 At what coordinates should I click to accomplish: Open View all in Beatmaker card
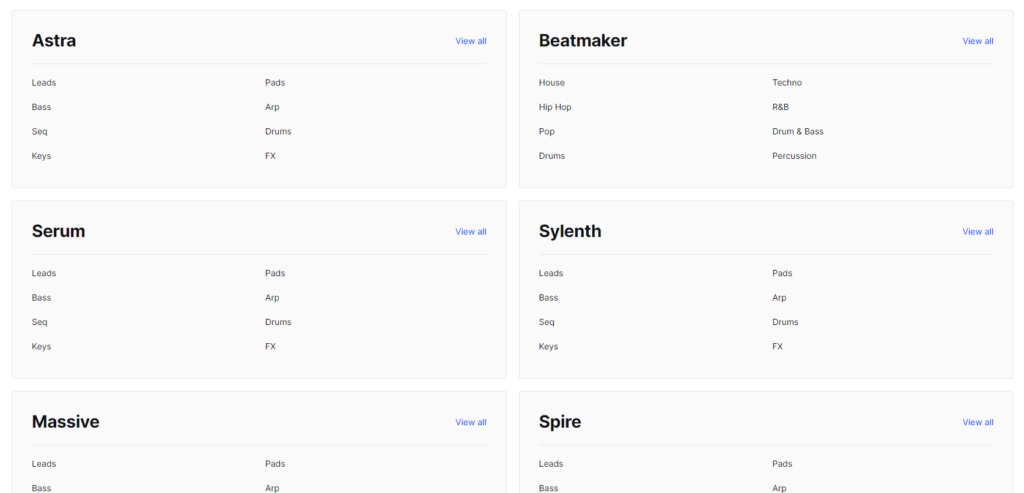click(978, 41)
